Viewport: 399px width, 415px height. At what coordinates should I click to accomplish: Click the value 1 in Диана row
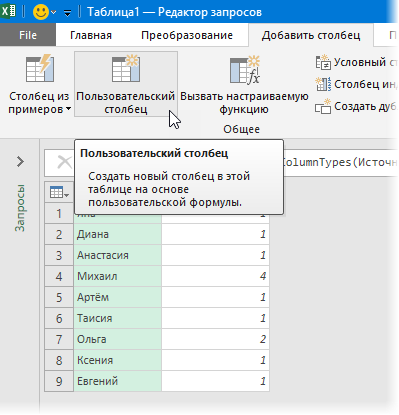(x=215, y=234)
